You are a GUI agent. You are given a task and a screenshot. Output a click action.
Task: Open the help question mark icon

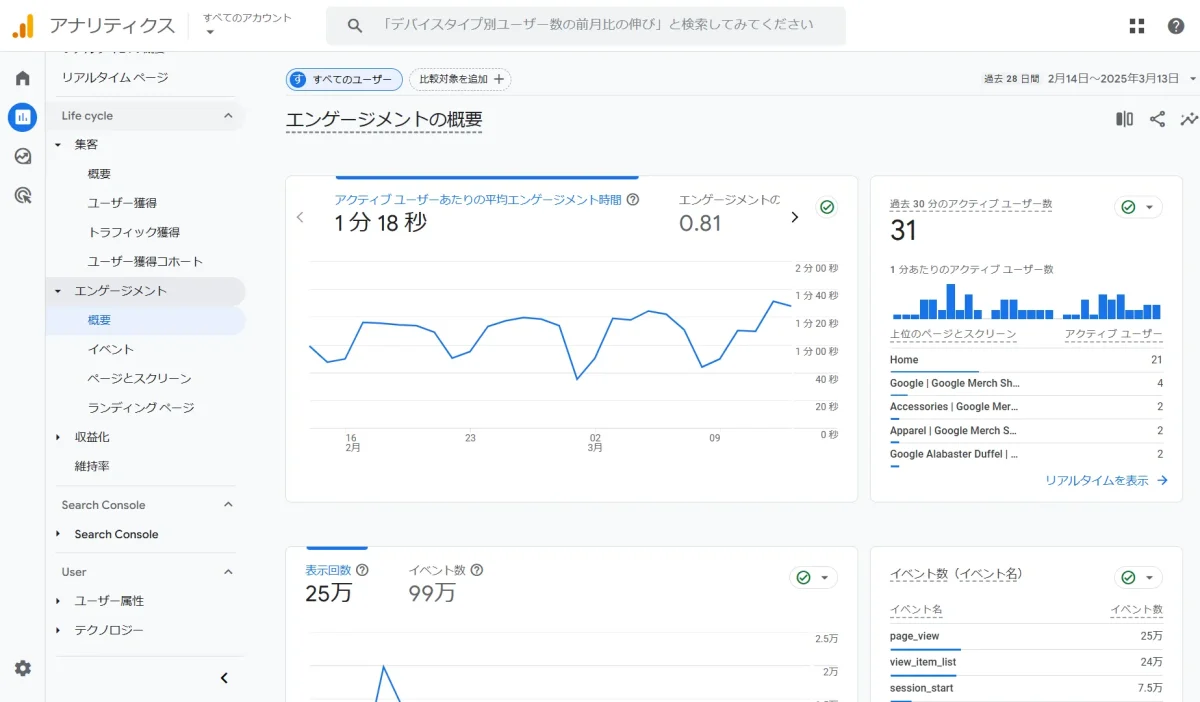[x=1176, y=26]
